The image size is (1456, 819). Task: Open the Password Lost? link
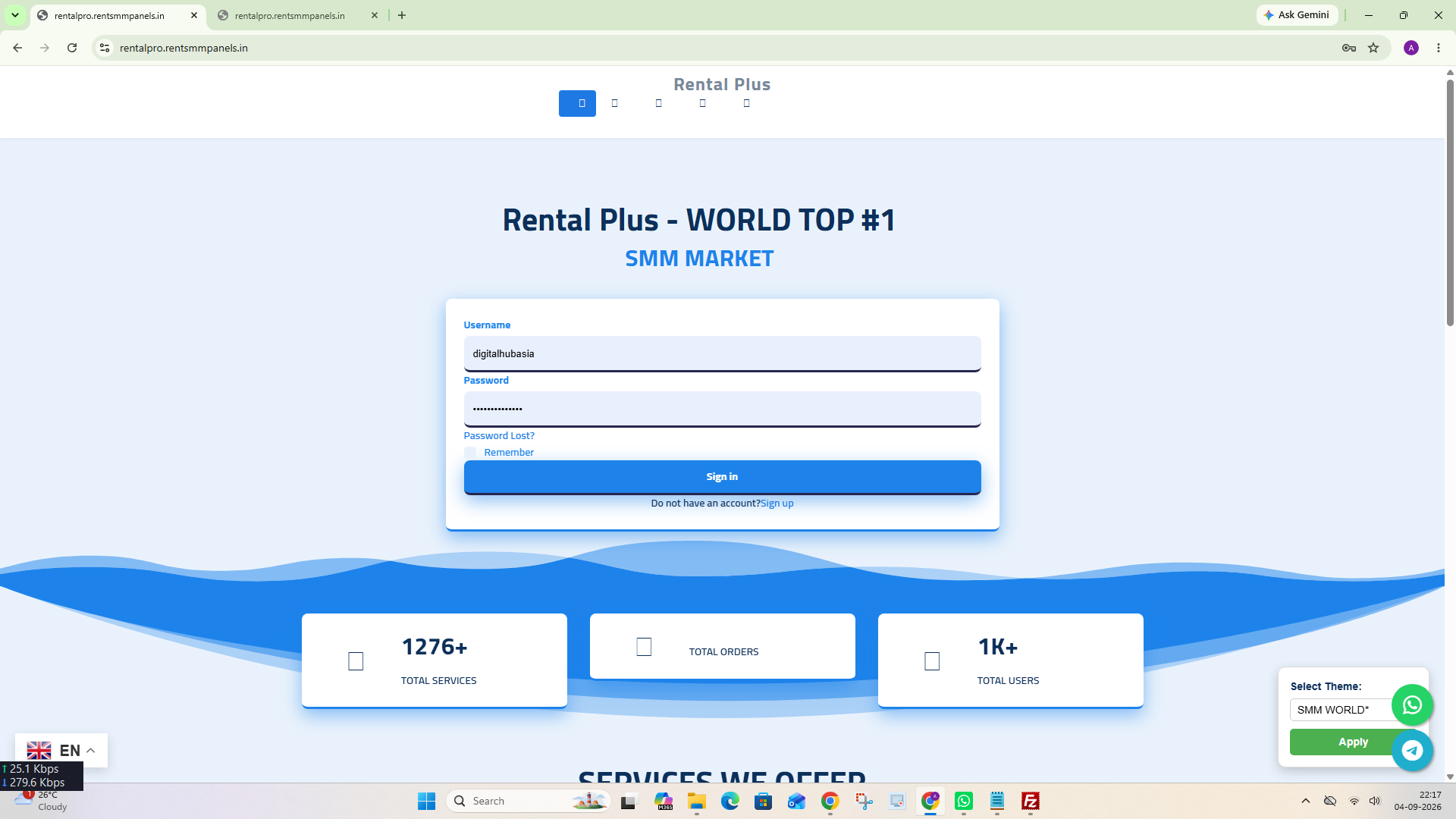pos(499,436)
